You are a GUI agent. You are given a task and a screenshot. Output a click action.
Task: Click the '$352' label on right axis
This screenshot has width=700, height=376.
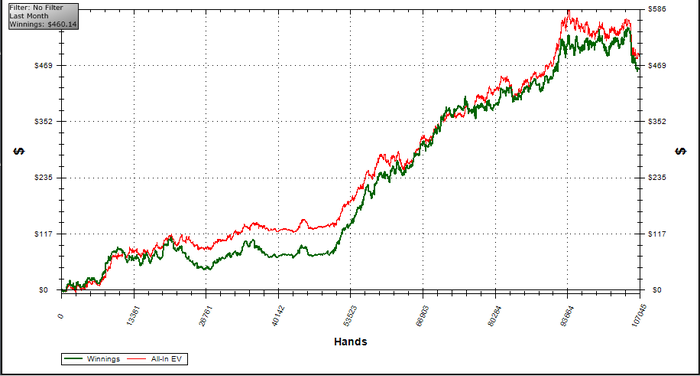point(657,121)
